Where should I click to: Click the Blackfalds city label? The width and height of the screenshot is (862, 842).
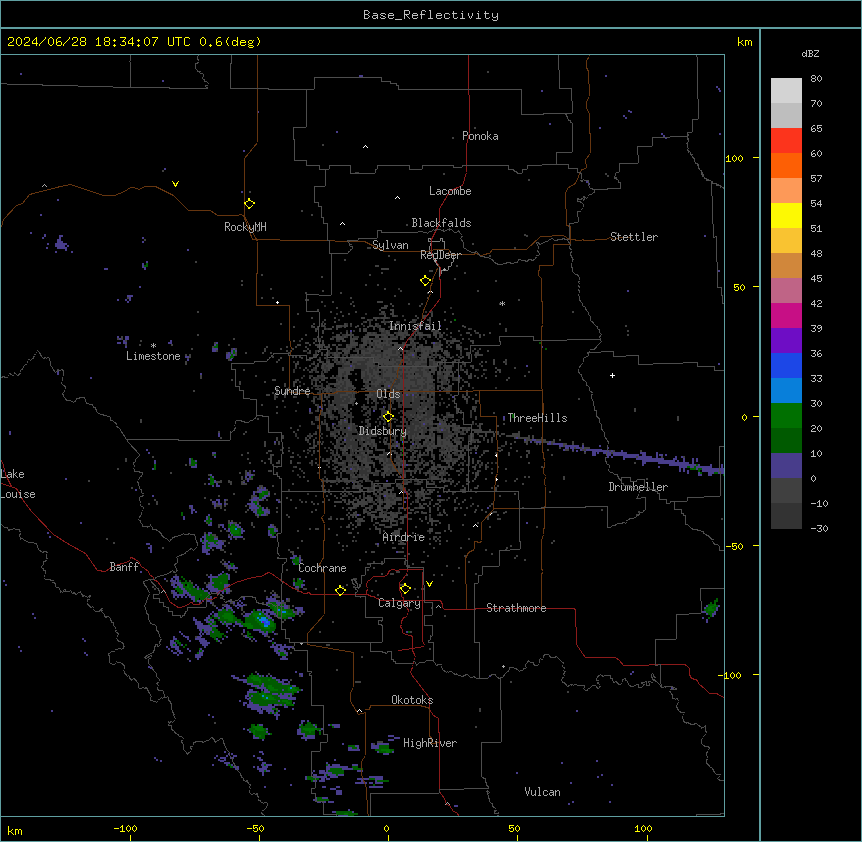[x=441, y=223]
